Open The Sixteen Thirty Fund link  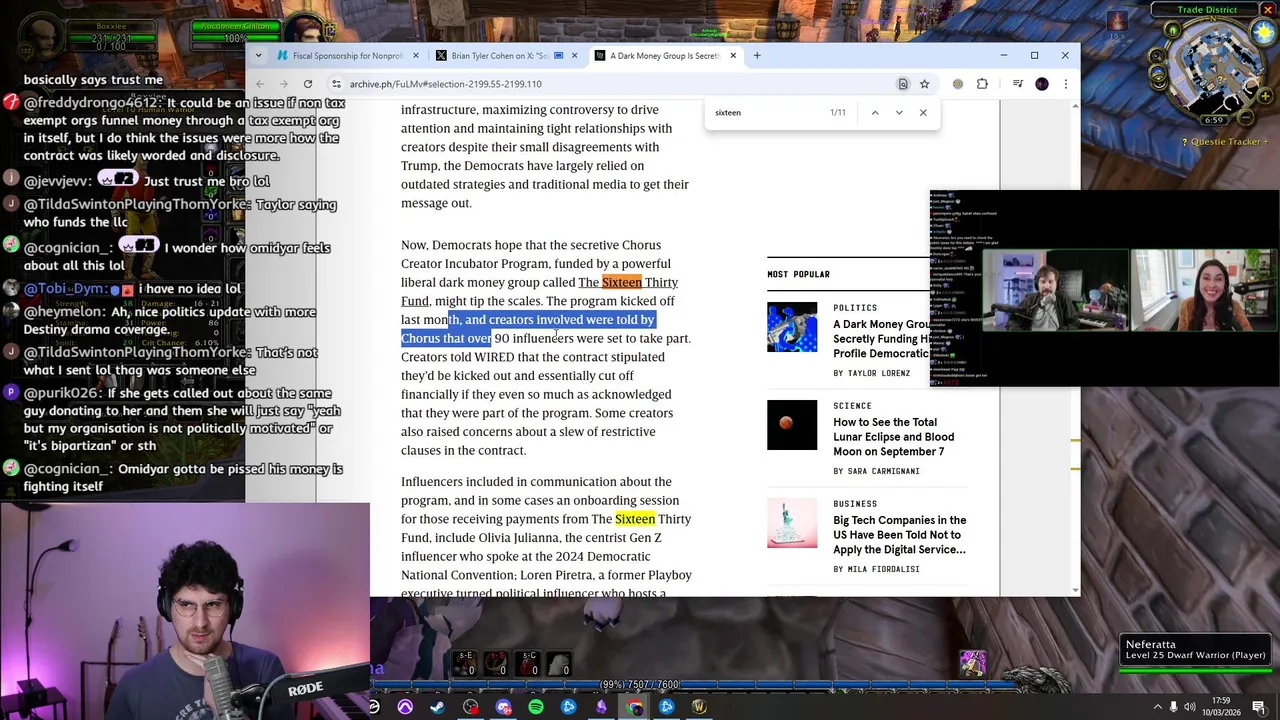tap(539, 291)
